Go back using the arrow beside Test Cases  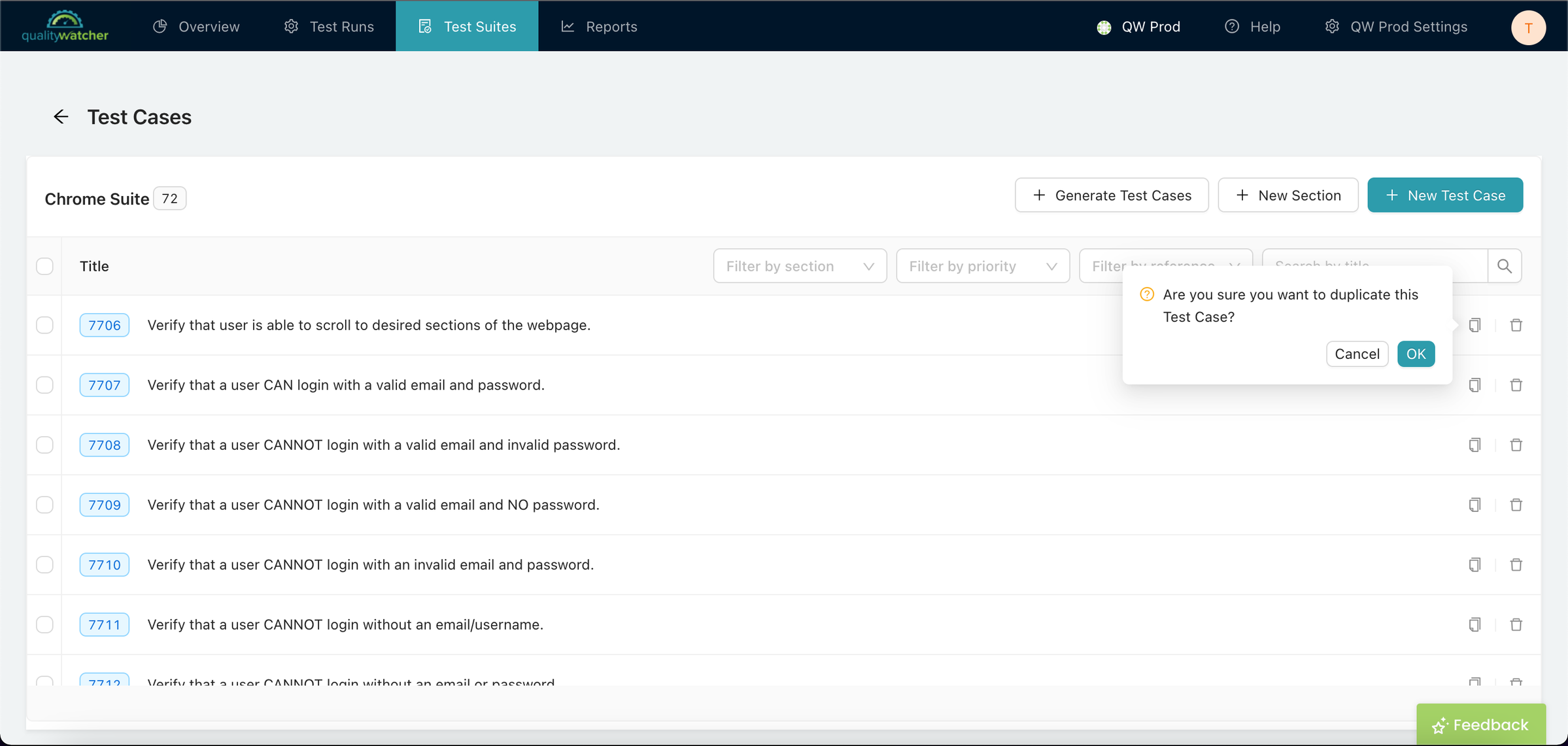(61, 117)
